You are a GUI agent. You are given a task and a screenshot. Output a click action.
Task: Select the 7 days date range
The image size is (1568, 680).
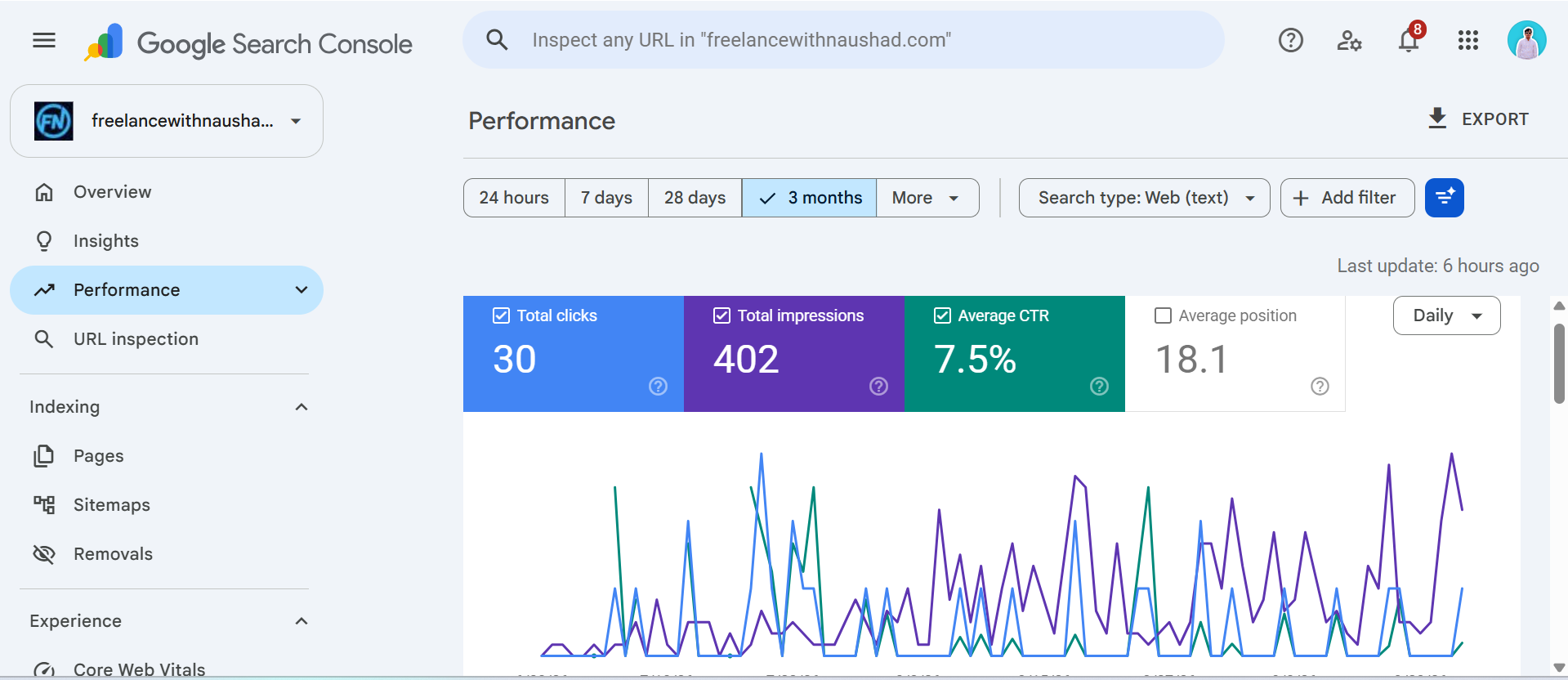tap(606, 198)
